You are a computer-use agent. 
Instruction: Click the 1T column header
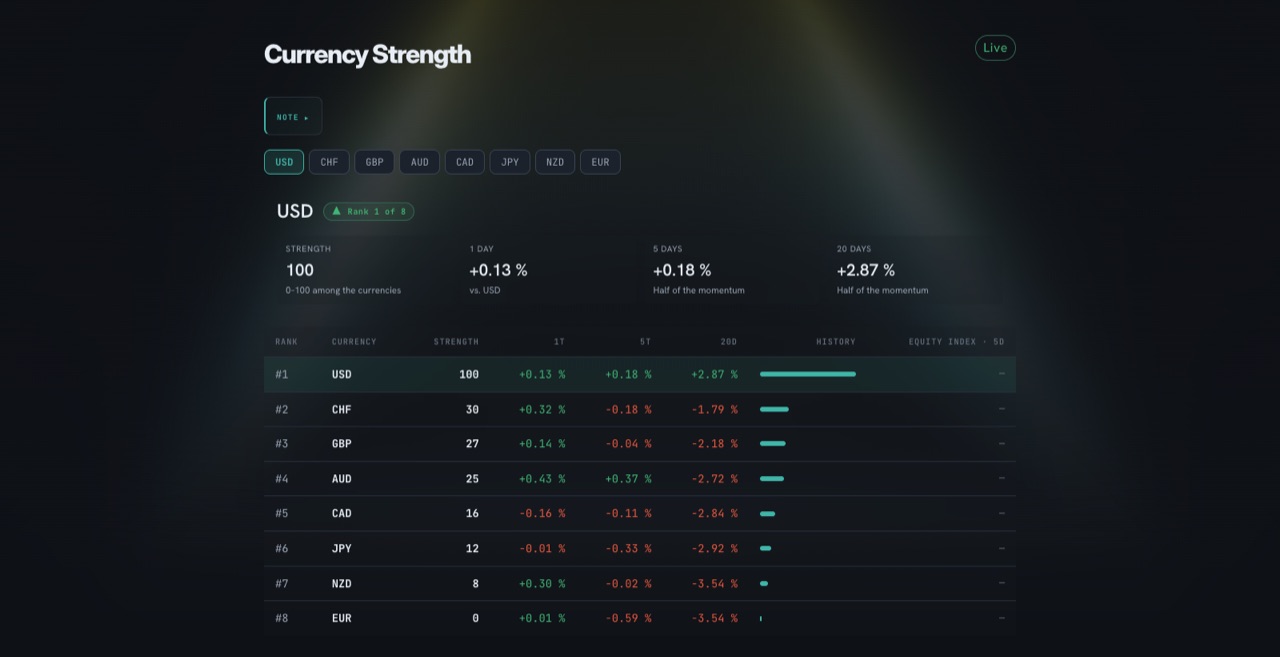click(560, 342)
